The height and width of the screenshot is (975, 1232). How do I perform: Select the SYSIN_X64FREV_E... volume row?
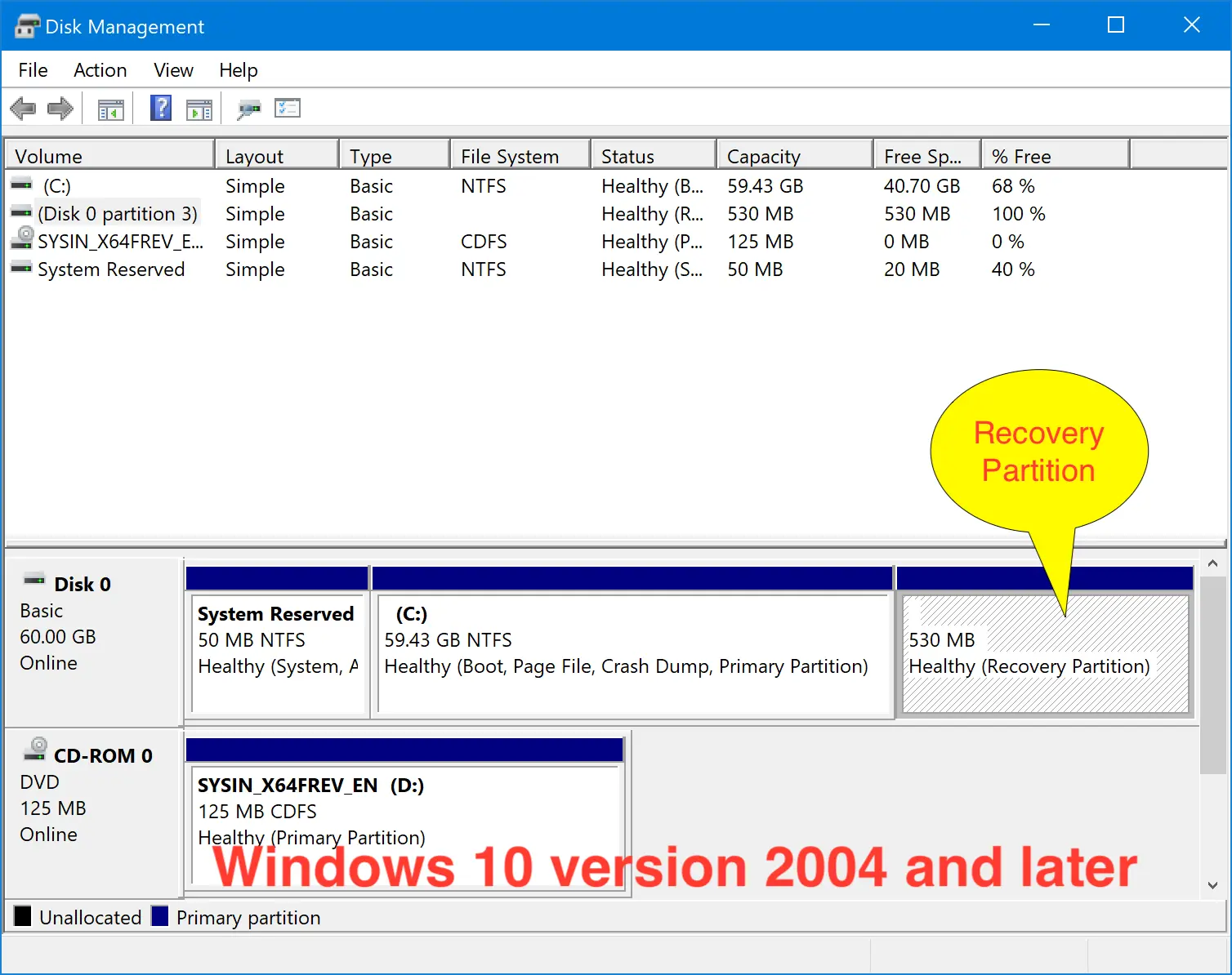[x=616, y=242]
